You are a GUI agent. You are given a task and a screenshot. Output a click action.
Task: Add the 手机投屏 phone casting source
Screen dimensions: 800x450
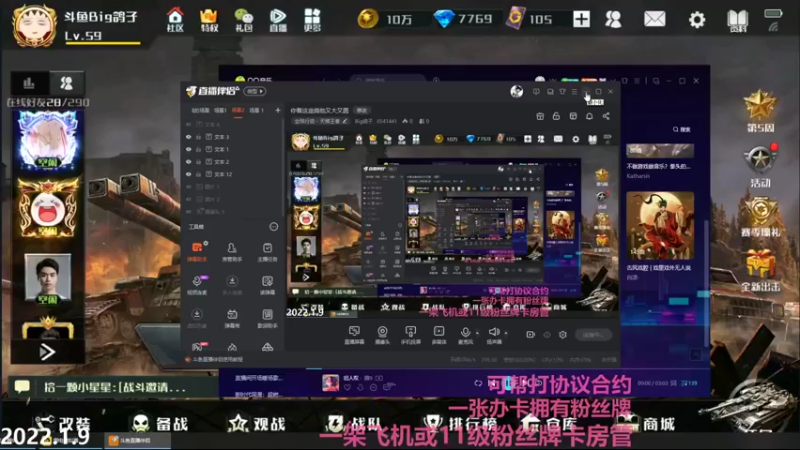point(410,335)
